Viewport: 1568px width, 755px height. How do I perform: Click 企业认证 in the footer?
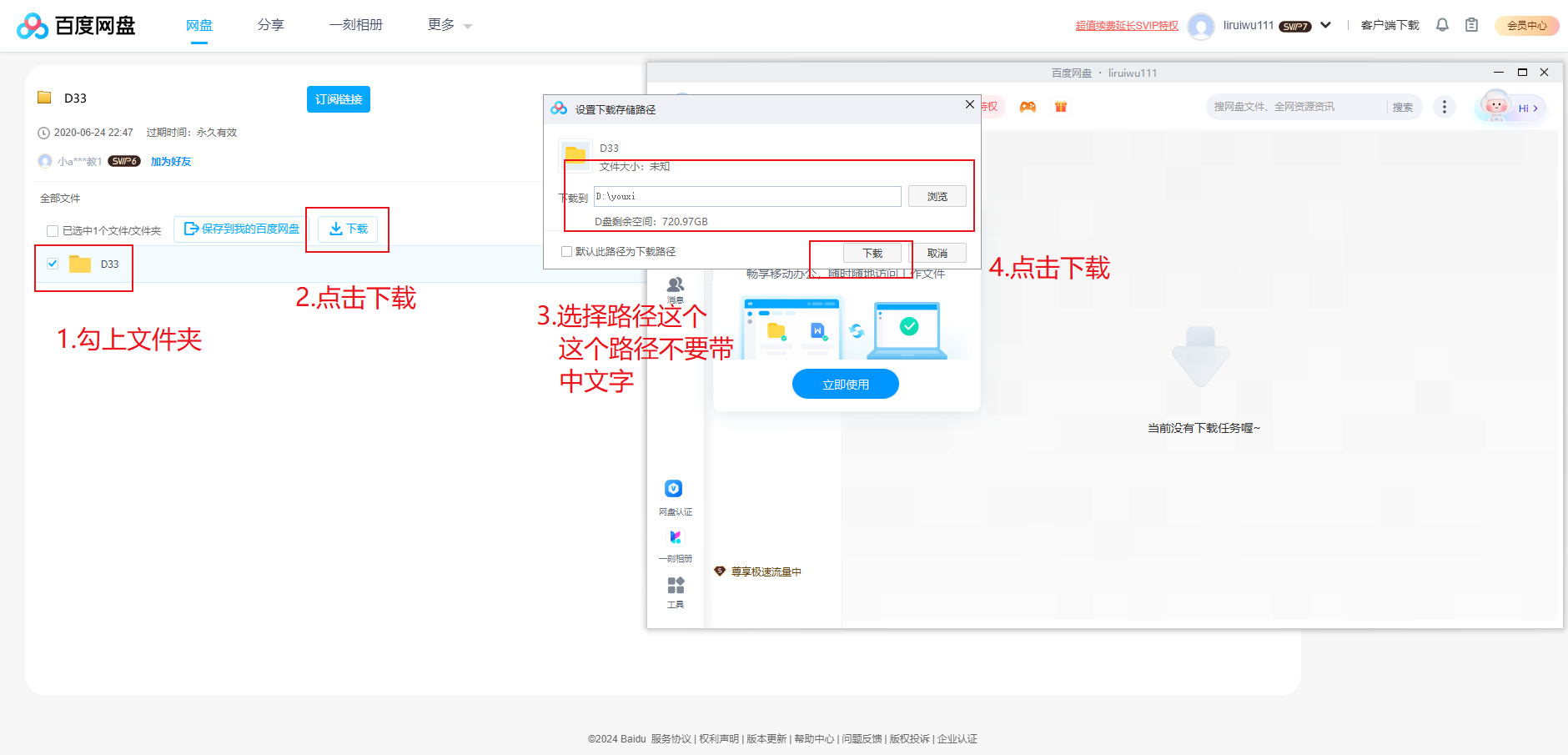coord(957,739)
